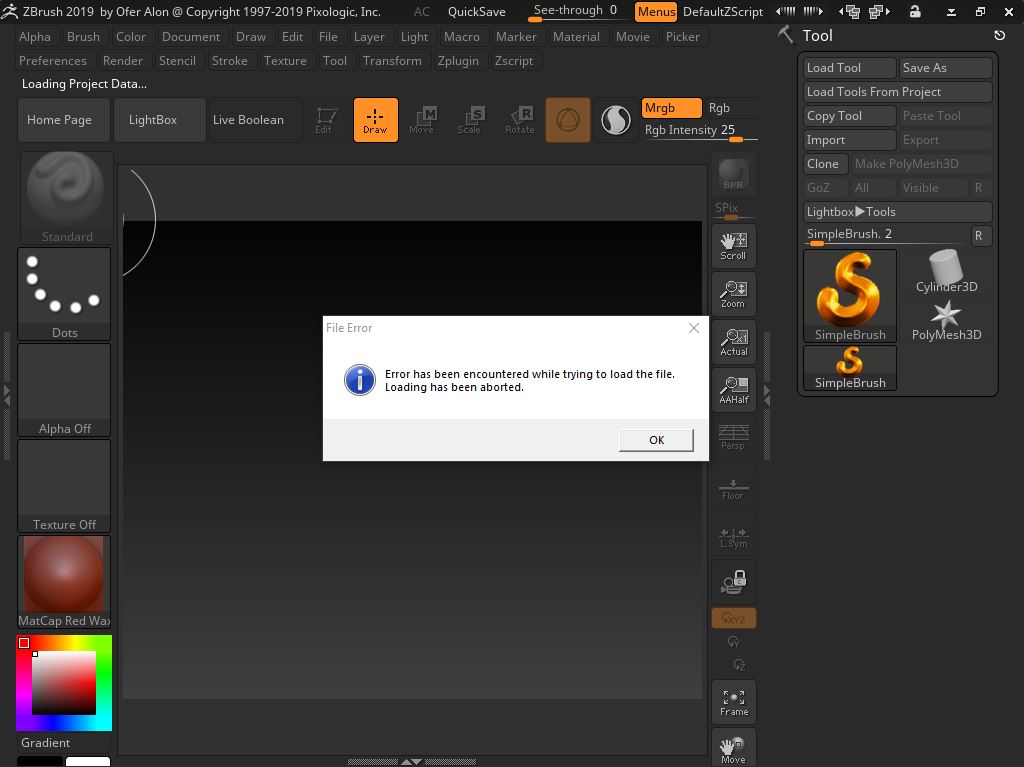The width and height of the screenshot is (1024, 767).
Task: Toggle the Menus button off
Action: point(656,12)
